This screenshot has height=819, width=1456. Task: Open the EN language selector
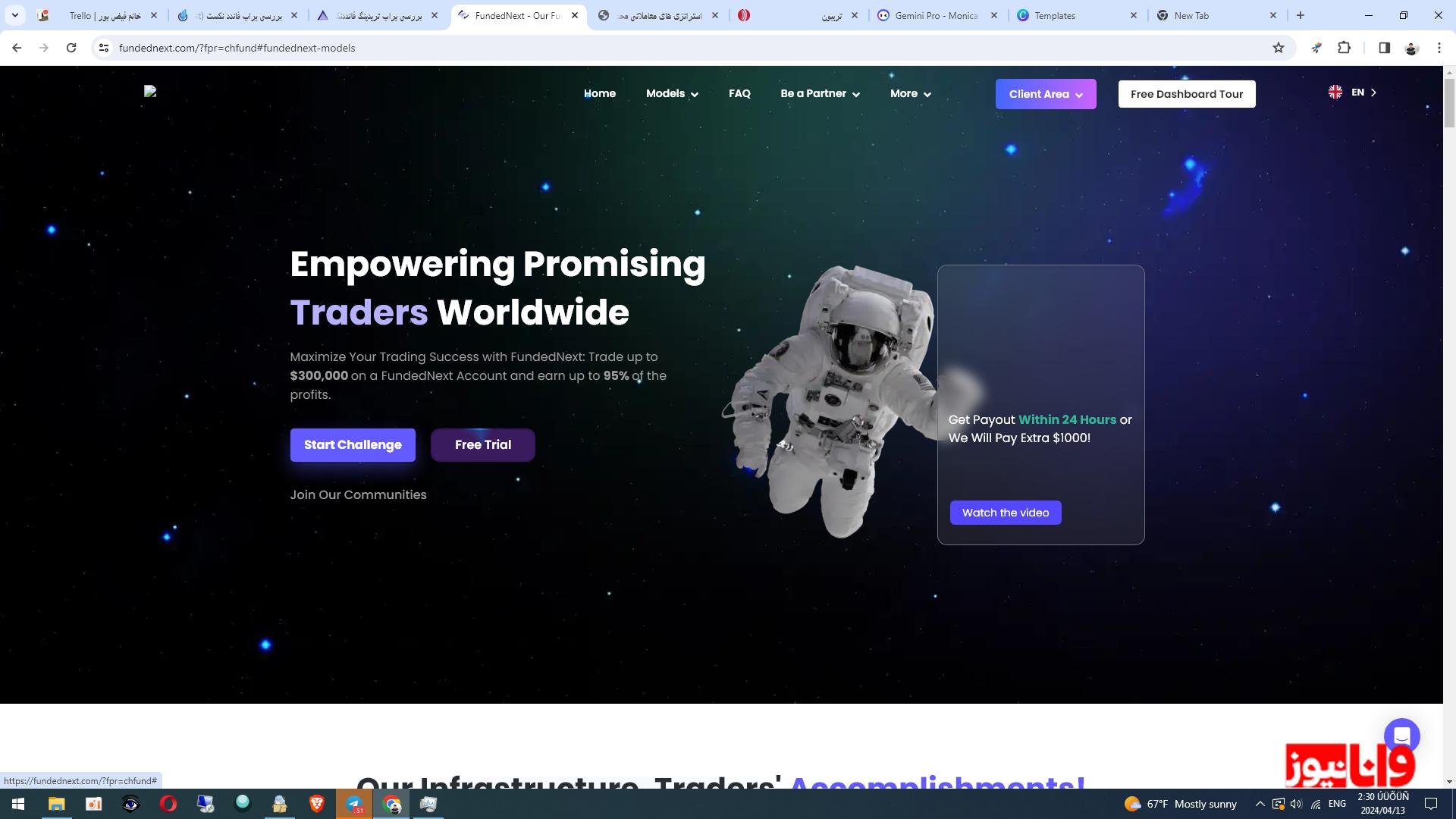tap(1352, 93)
